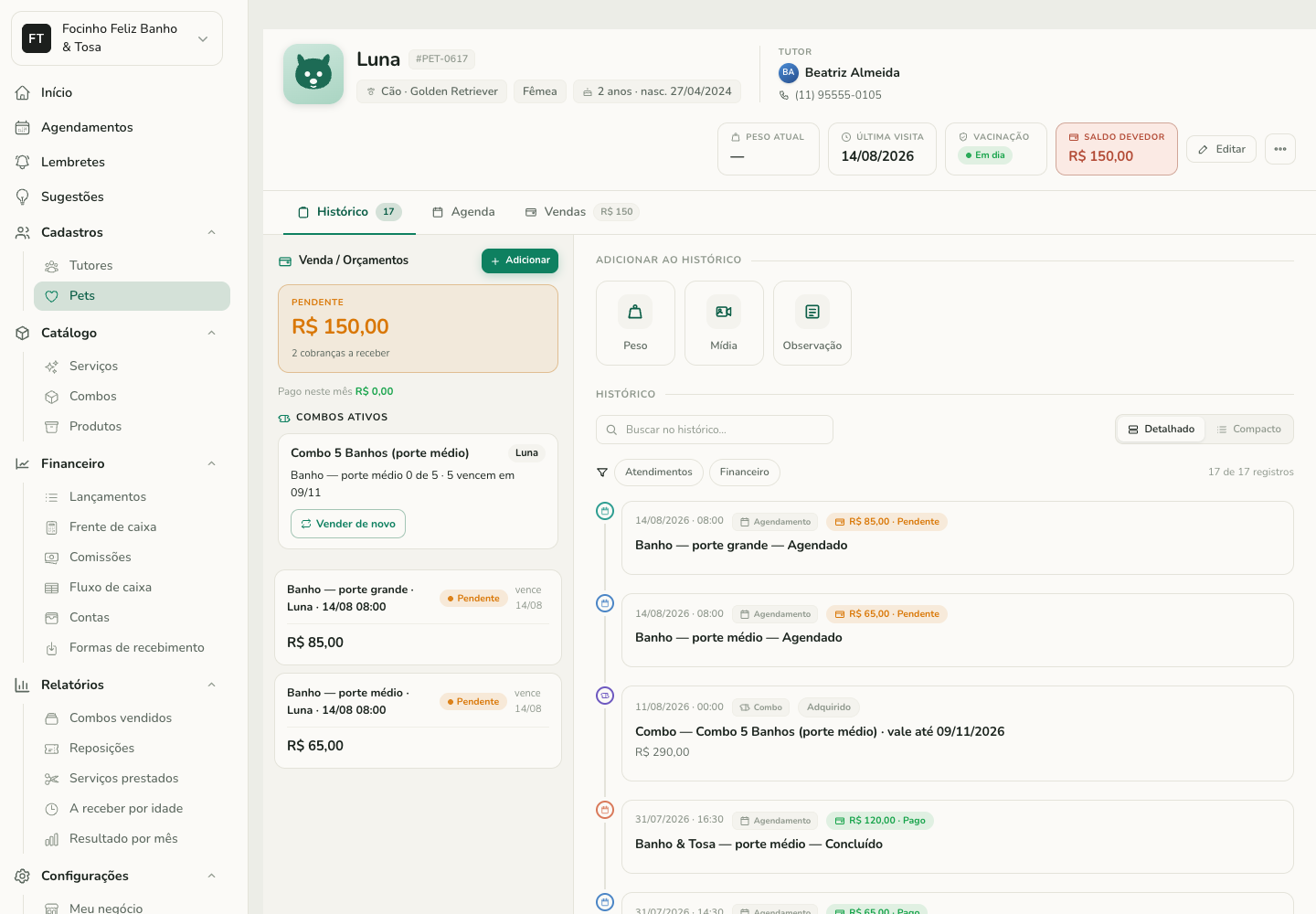The width and height of the screenshot is (1316, 914).
Task: Collapse the Relatórios sidebar section
Action: (x=211, y=685)
